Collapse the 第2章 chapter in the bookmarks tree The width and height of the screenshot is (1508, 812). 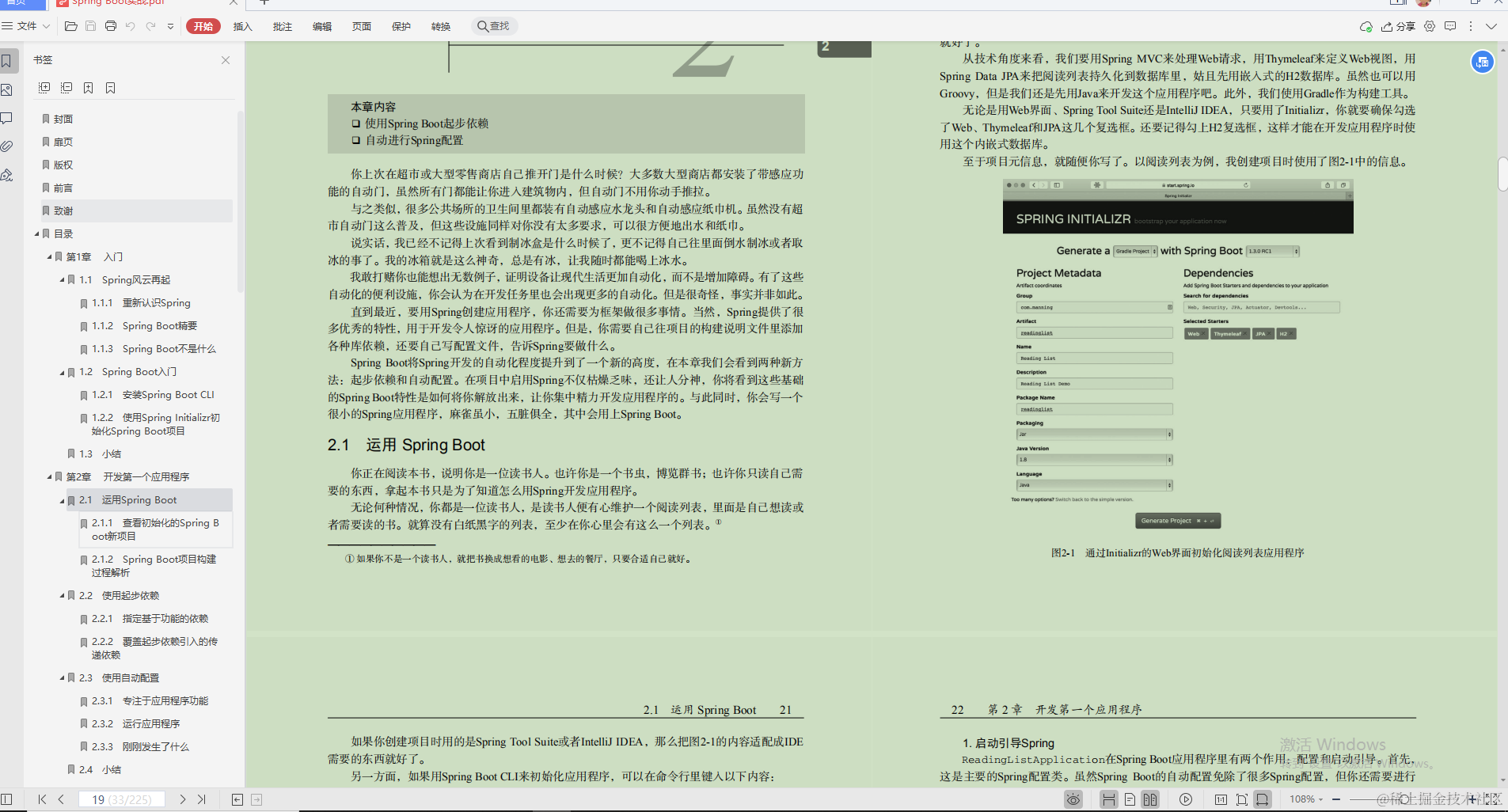pyautogui.click(x=48, y=476)
